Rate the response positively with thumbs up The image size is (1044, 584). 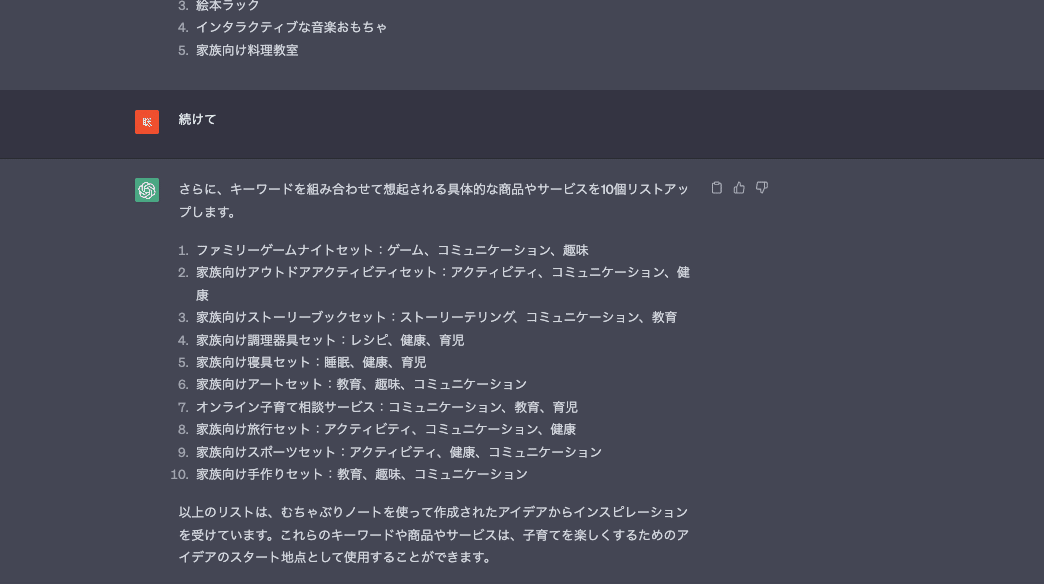pyautogui.click(x=739, y=187)
